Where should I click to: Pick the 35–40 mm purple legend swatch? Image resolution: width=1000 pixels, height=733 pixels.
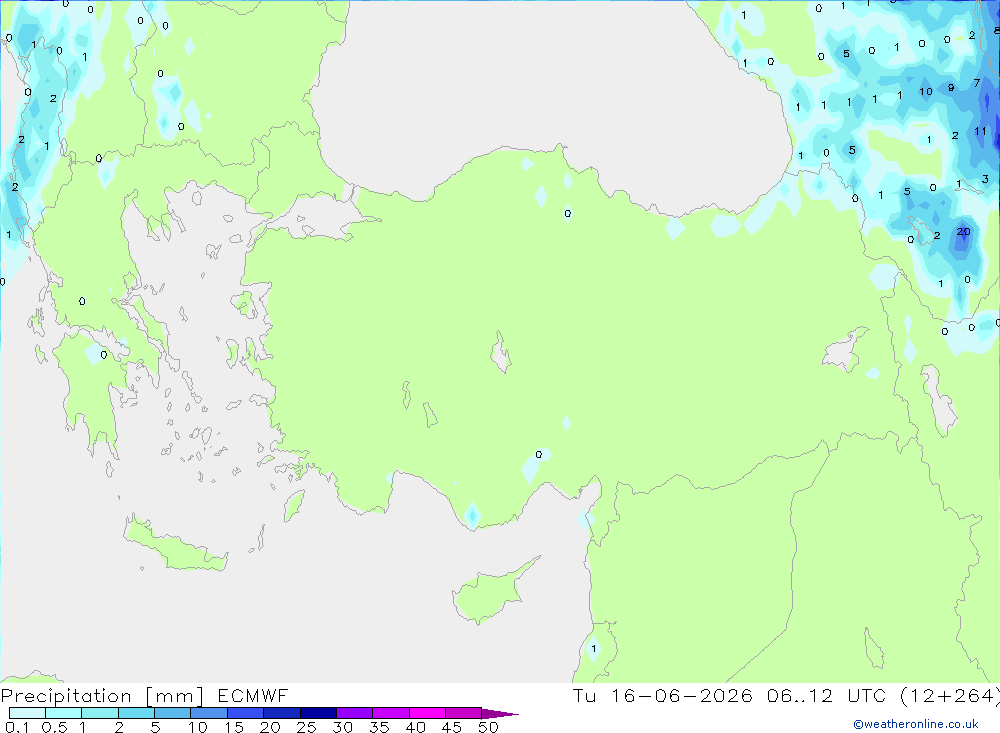coord(390,713)
